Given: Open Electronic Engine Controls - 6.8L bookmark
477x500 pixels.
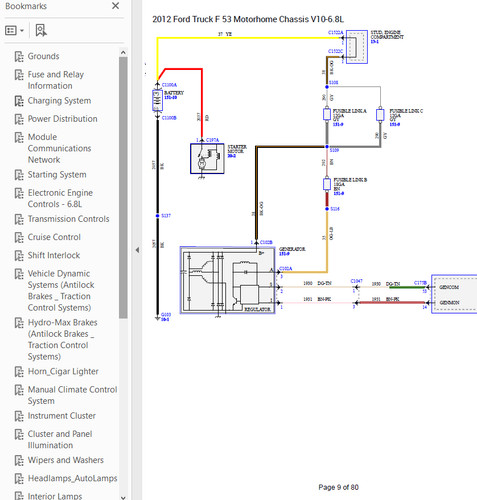Looking at the screenshot, I should (x=60, y=198).
